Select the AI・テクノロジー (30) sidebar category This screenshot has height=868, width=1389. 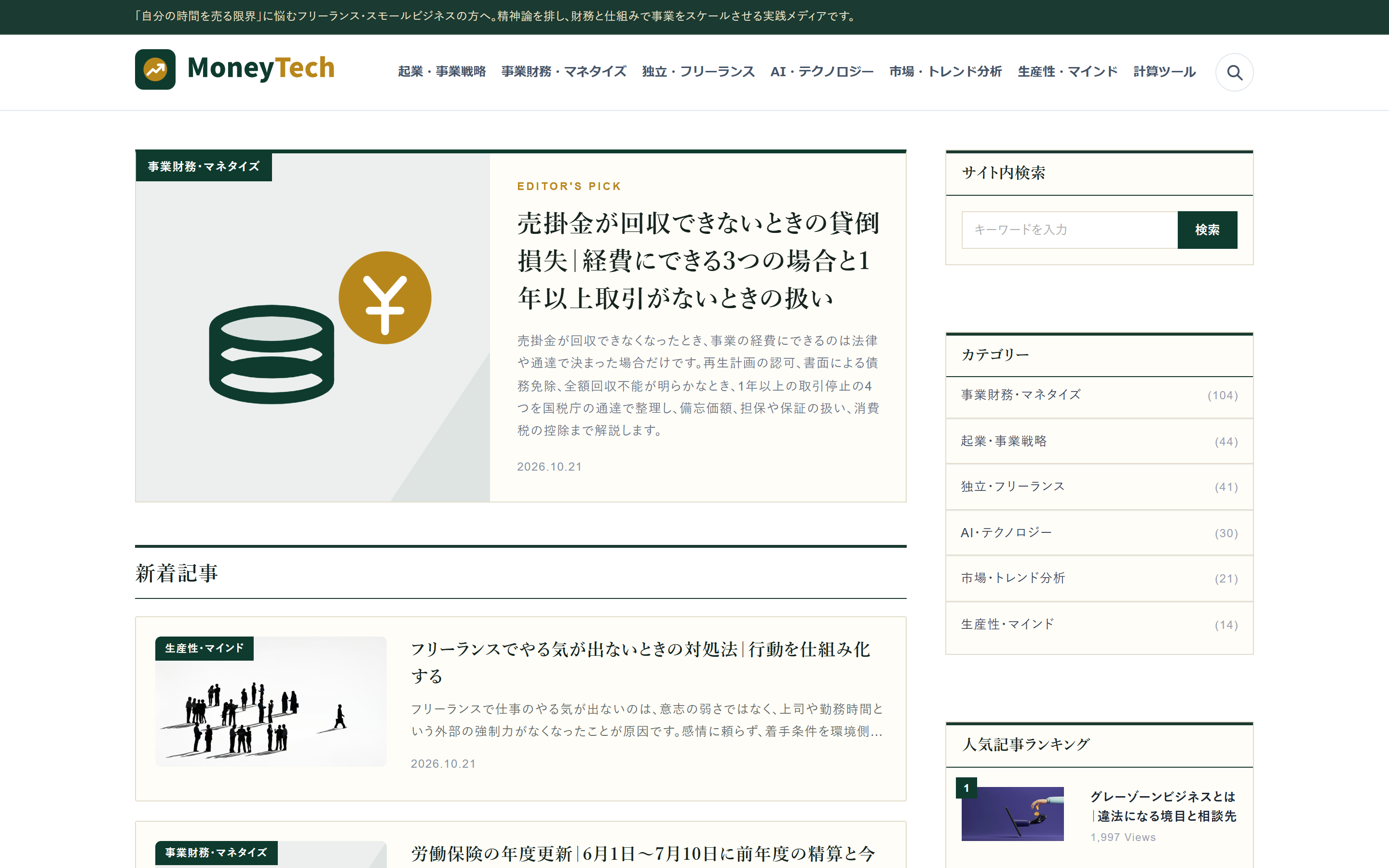coord(1099,533)
